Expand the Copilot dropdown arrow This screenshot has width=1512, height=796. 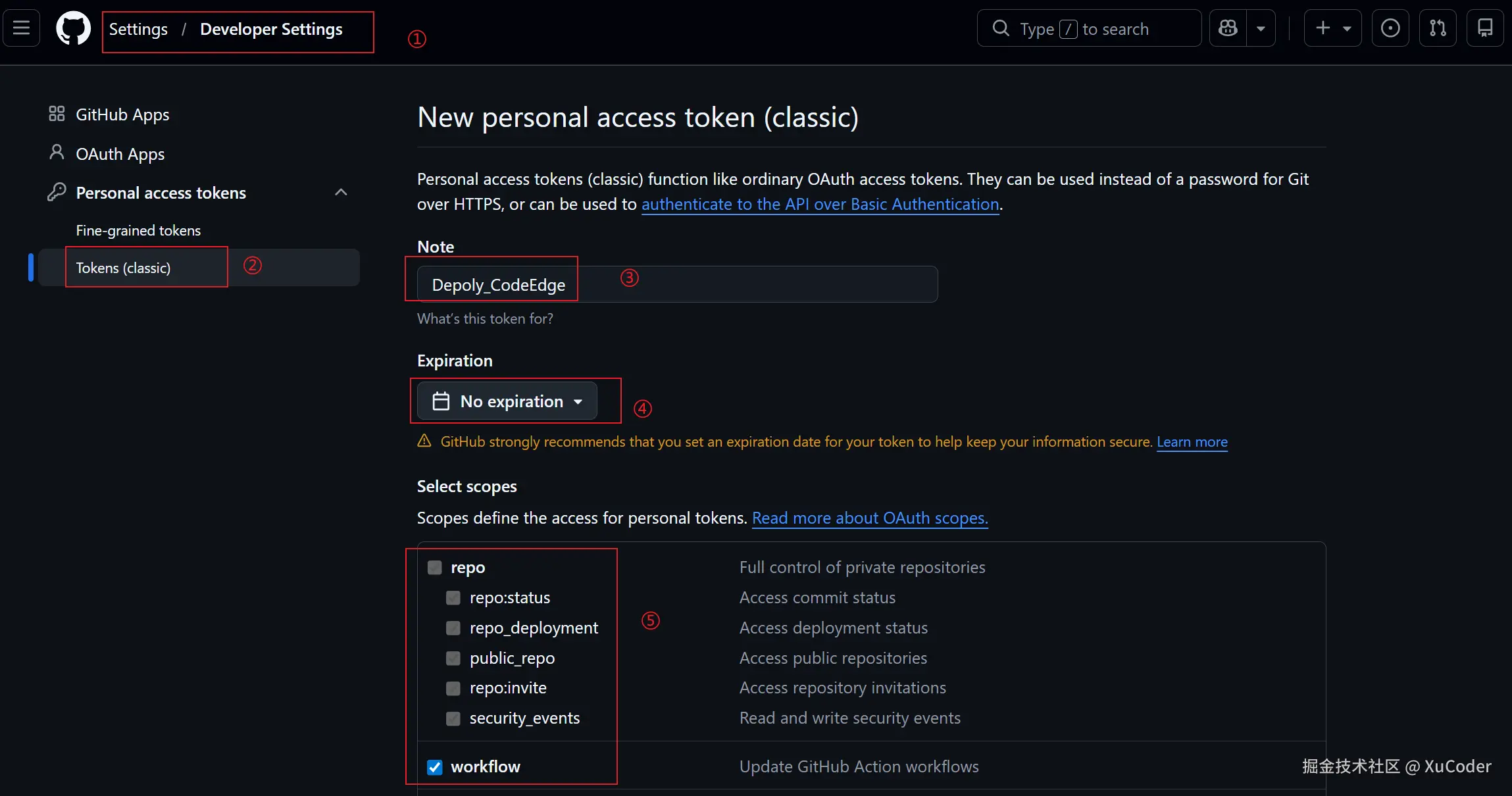pos(1261,28)
